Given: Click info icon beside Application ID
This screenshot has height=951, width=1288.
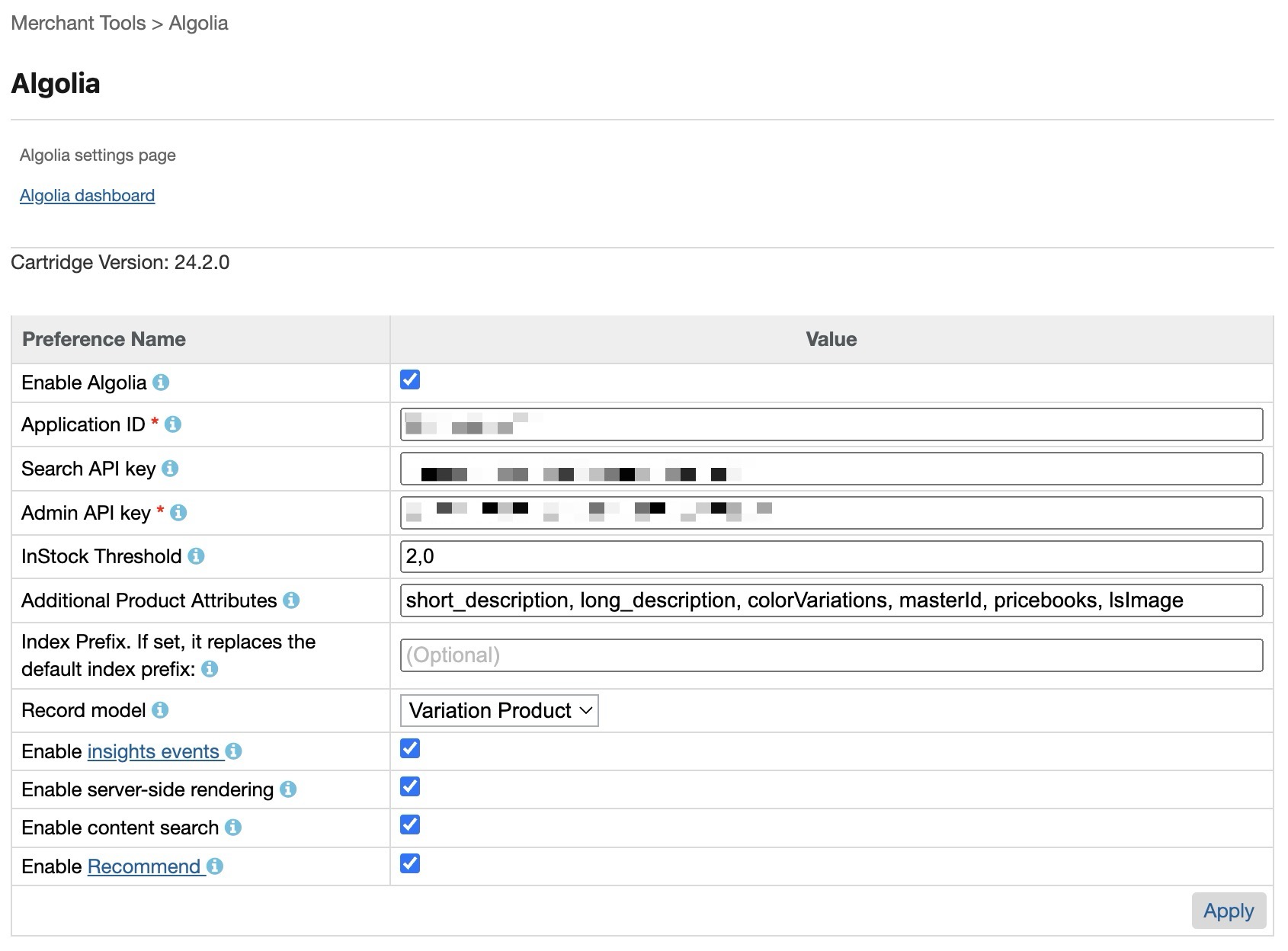Looking at the screenshot, I should (173, 424).
